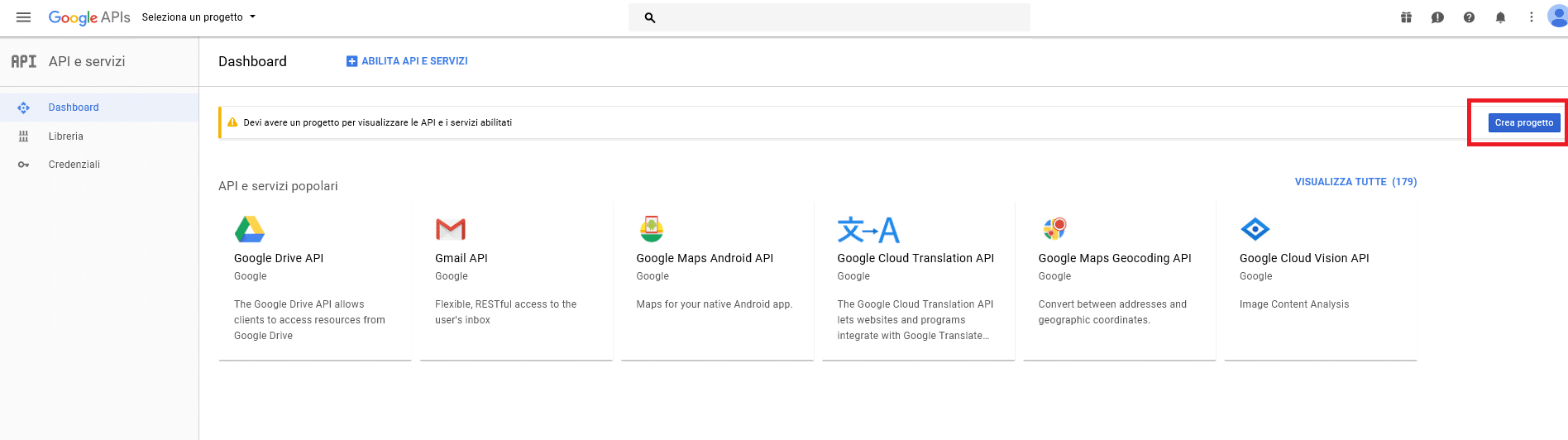
Task: Click the Crea progetto button
Action: (x=1524, y=122)
